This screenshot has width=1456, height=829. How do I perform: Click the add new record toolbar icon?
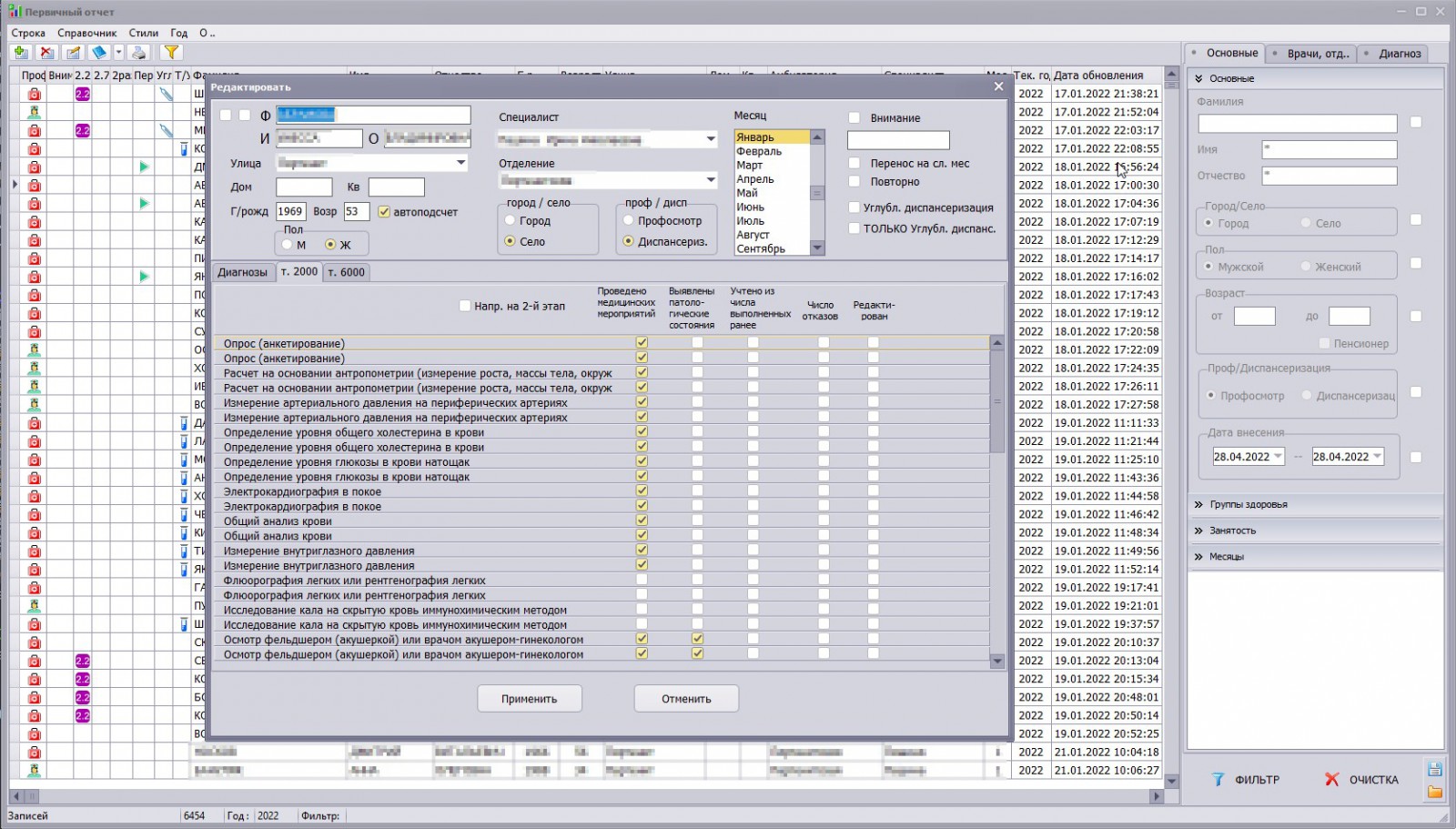[21, 53]
